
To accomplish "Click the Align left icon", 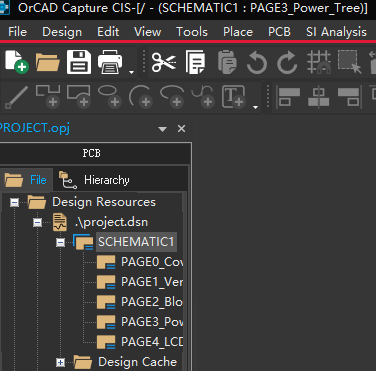I will coord(288,97).
